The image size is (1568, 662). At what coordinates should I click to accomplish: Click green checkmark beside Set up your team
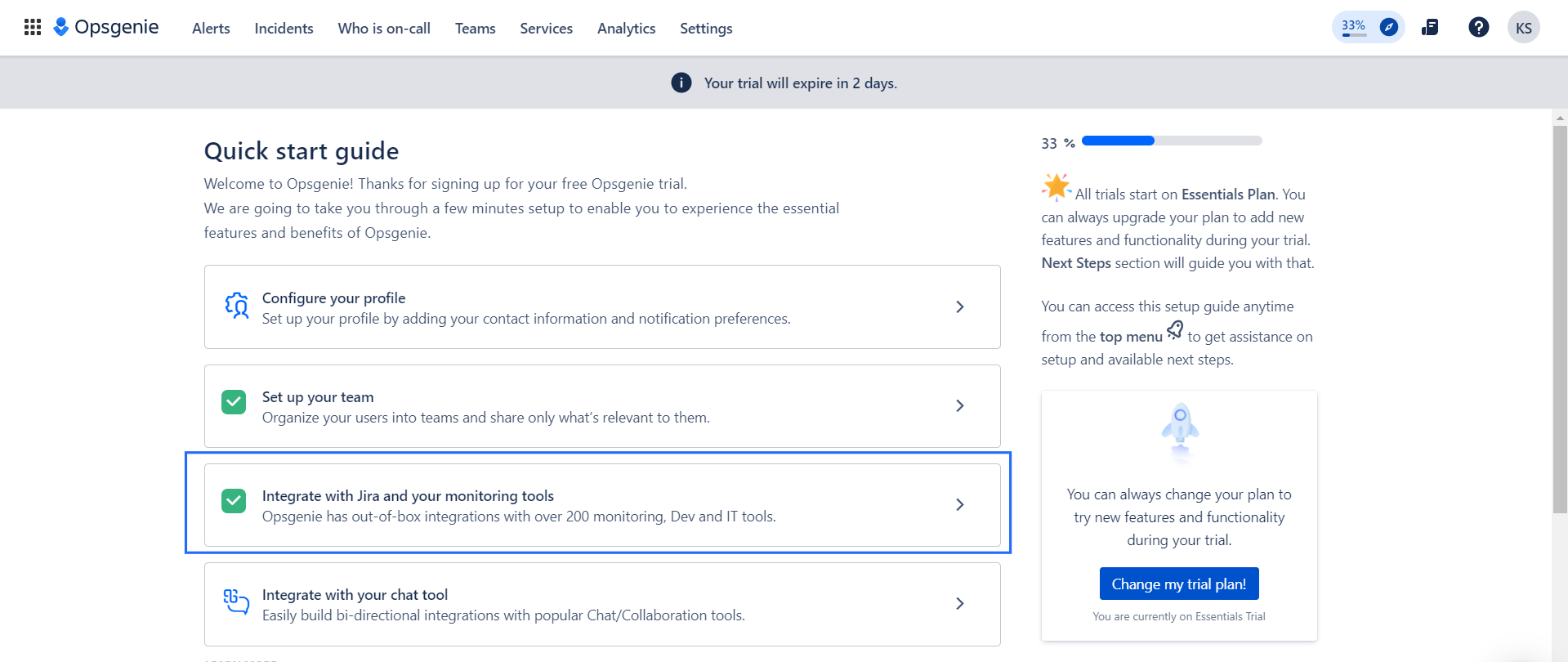tap(234, 402)
